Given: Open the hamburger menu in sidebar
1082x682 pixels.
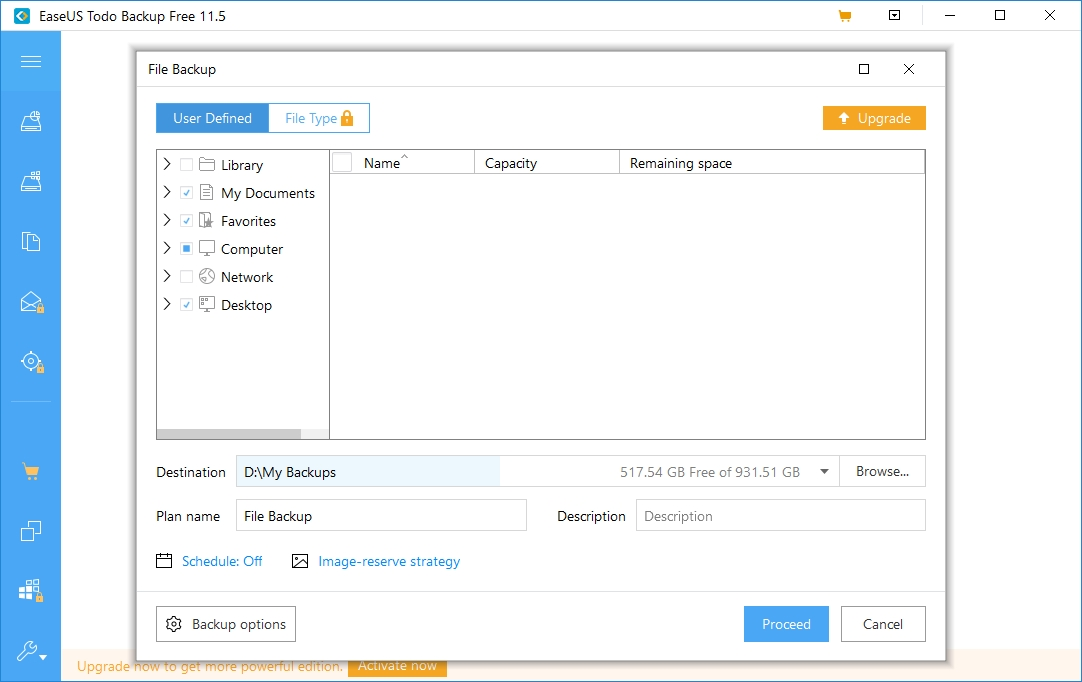Looking at the screenshot, I should coord(30,61).
